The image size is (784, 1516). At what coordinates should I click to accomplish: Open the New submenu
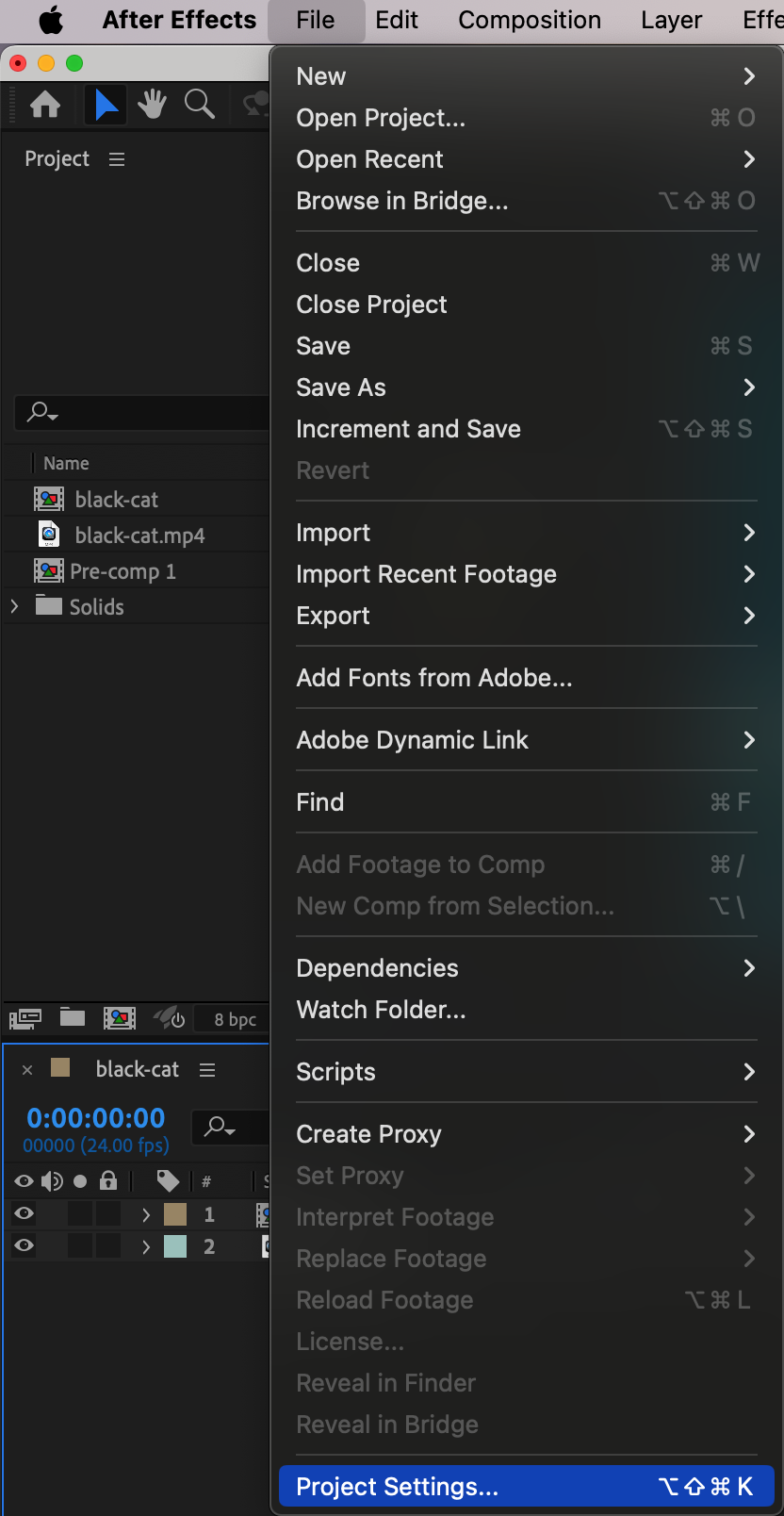527,76
